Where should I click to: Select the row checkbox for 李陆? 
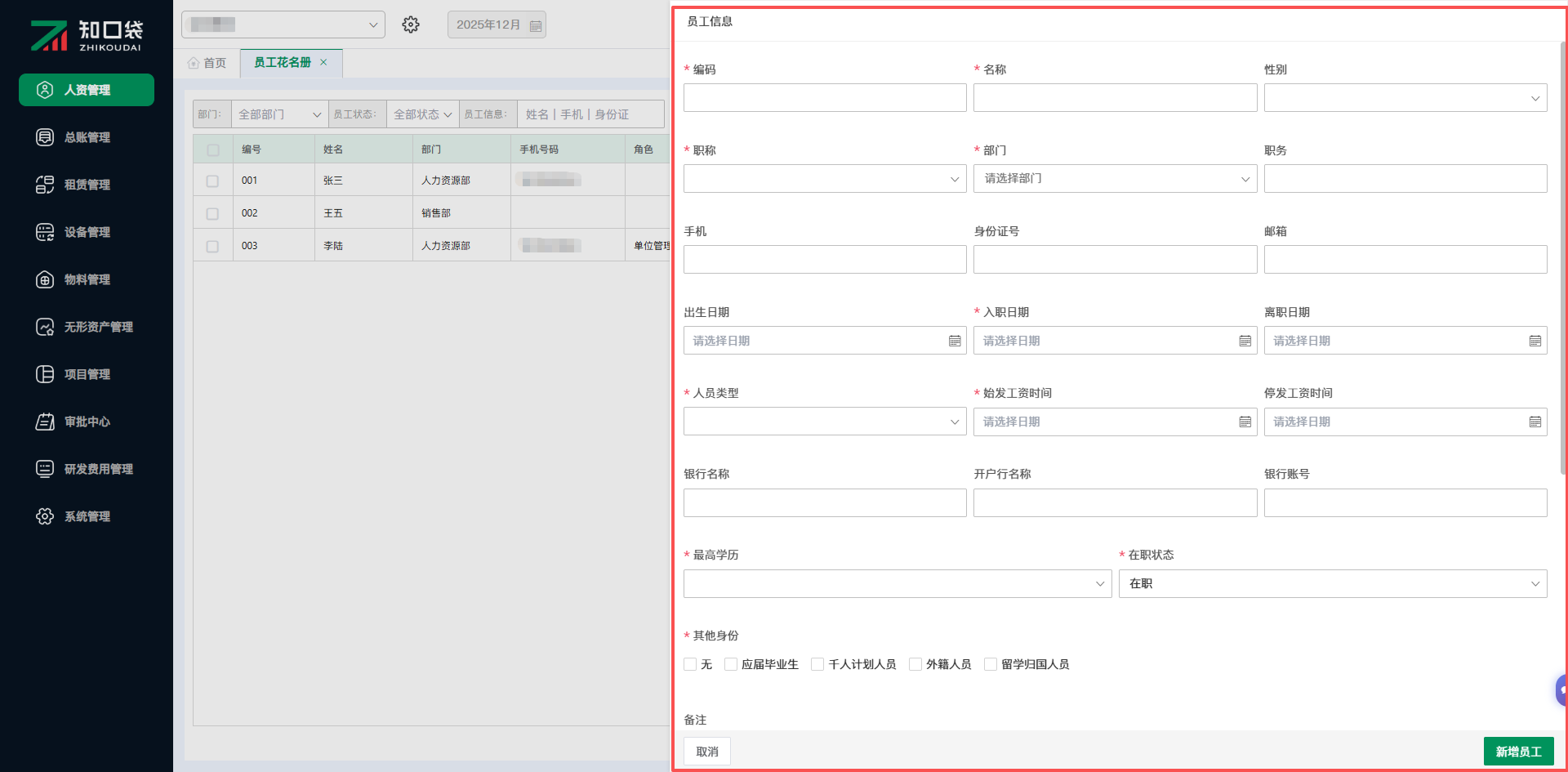click(x=212, y=246)
